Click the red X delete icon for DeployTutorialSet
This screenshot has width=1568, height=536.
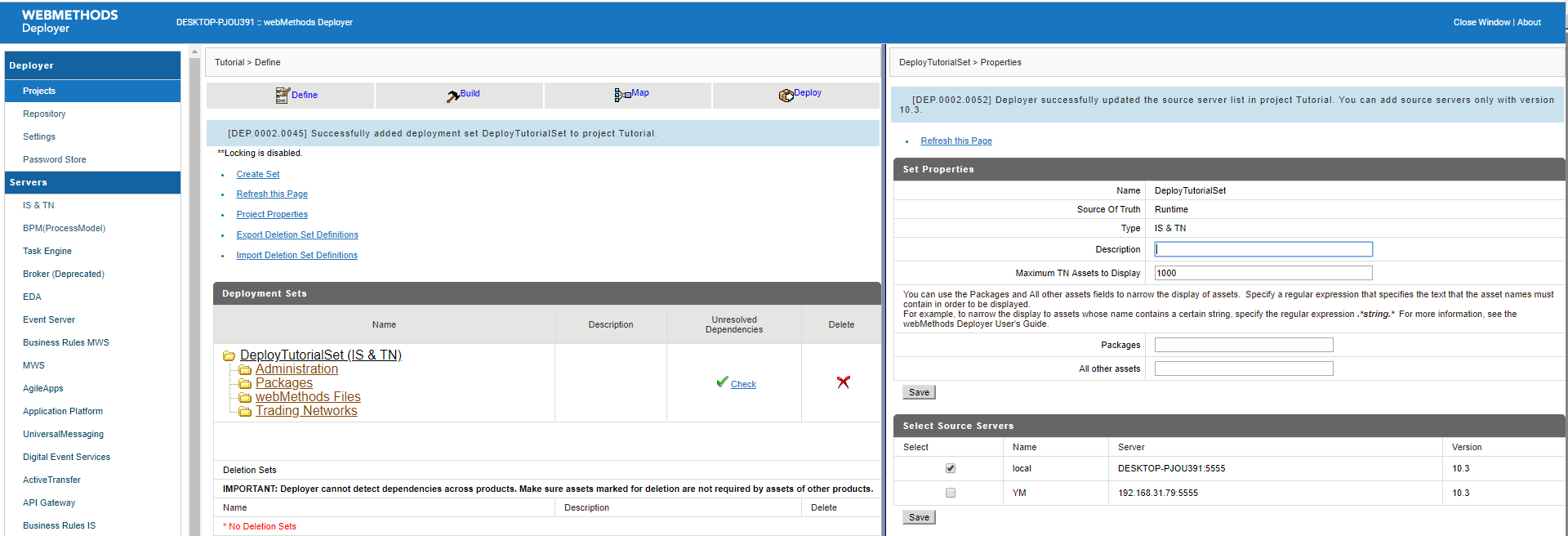pyautogui.click(x=844, y=382)
